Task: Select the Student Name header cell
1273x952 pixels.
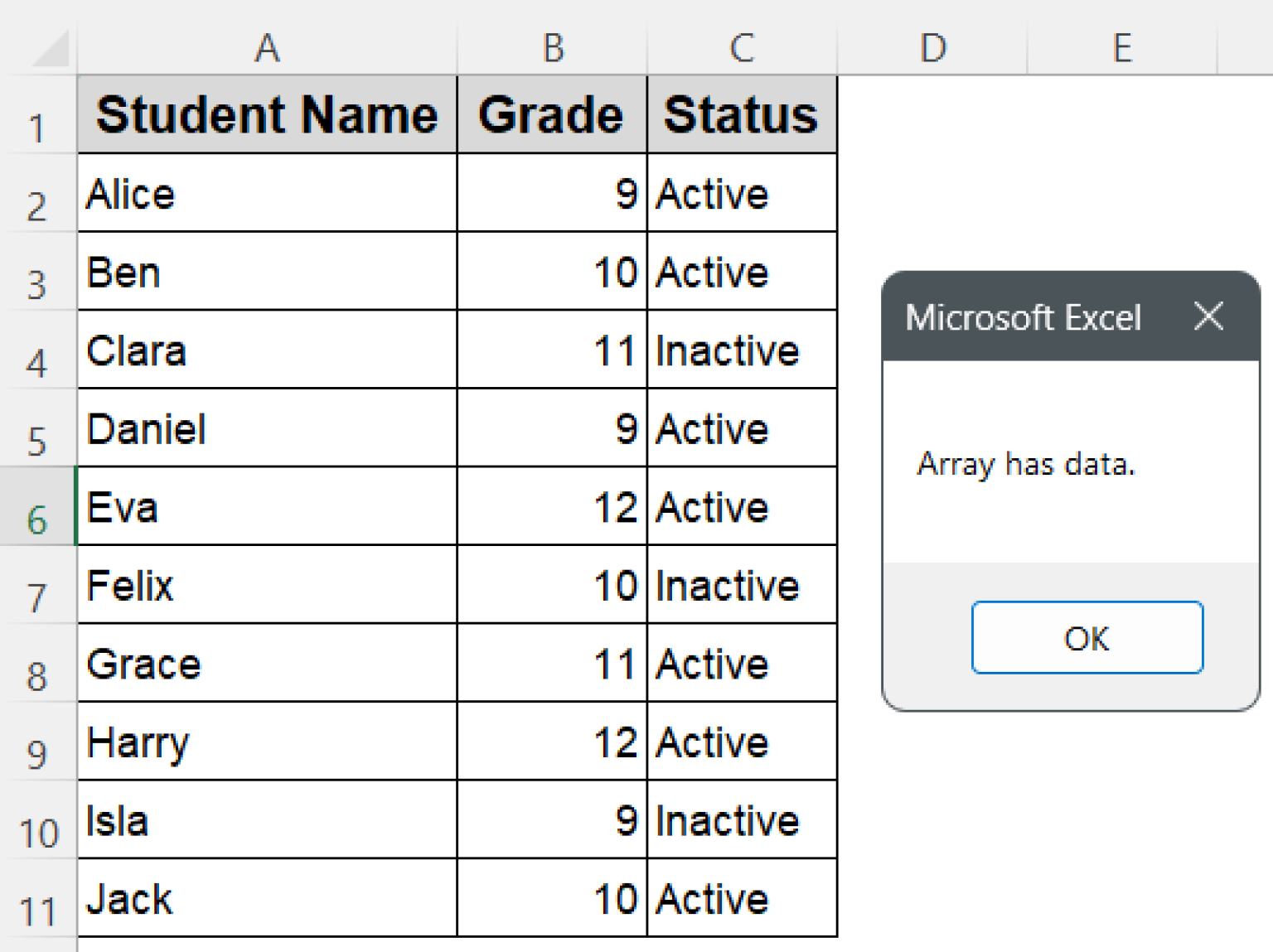Action: 267,114
